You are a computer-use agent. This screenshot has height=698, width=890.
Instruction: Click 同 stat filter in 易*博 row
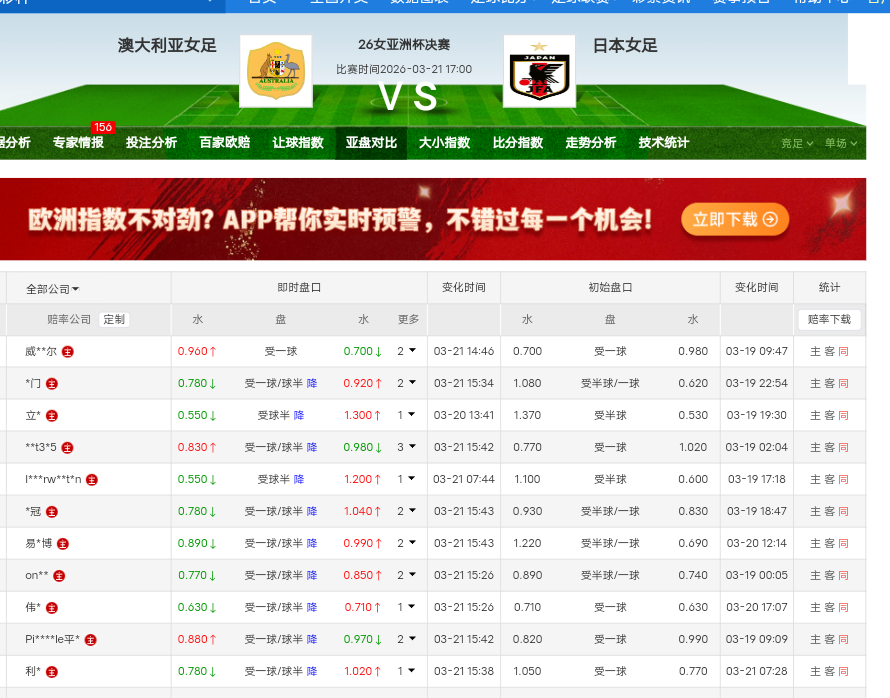click(x=843, y=544)
